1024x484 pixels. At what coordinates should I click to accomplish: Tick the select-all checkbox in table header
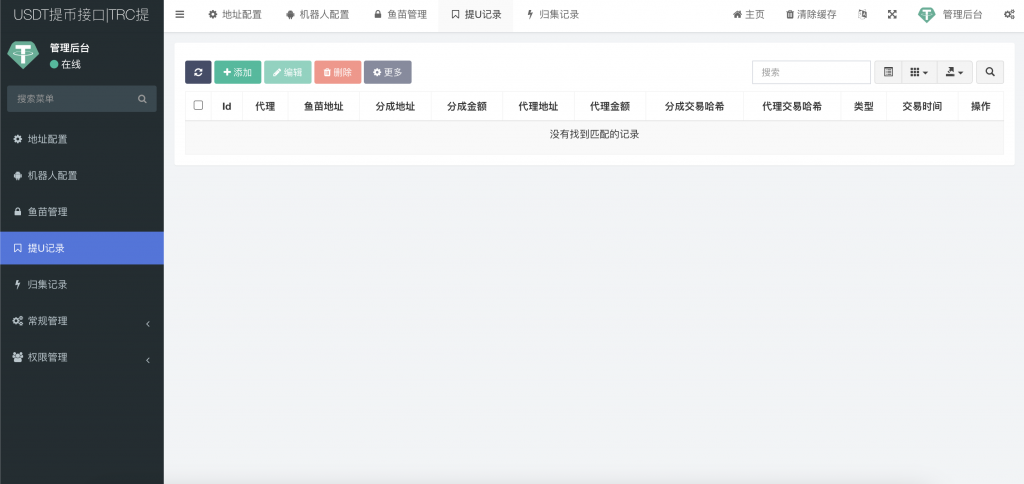[198, 105]
